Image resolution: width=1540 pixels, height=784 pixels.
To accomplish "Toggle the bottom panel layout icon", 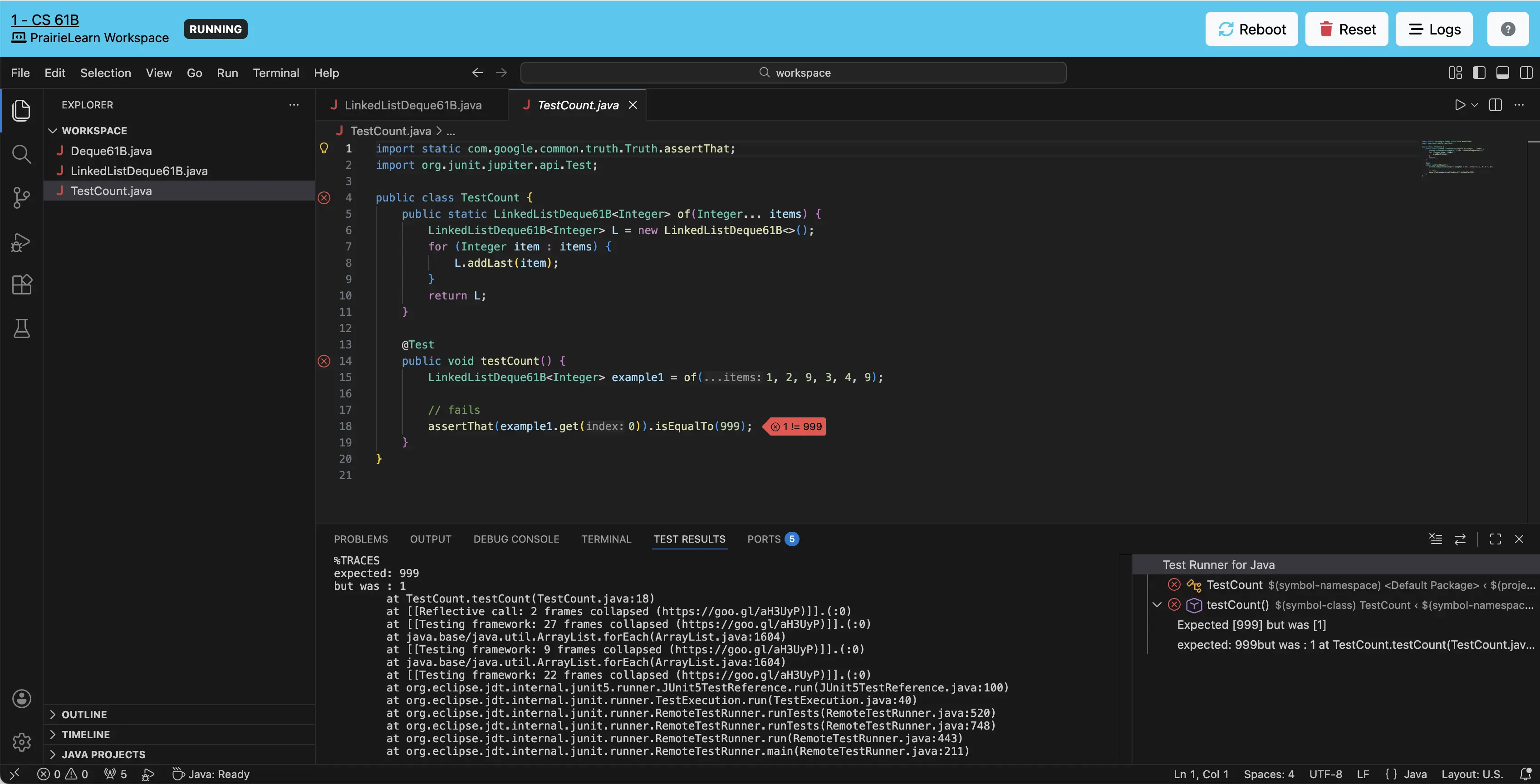I will click(1502, 73).
